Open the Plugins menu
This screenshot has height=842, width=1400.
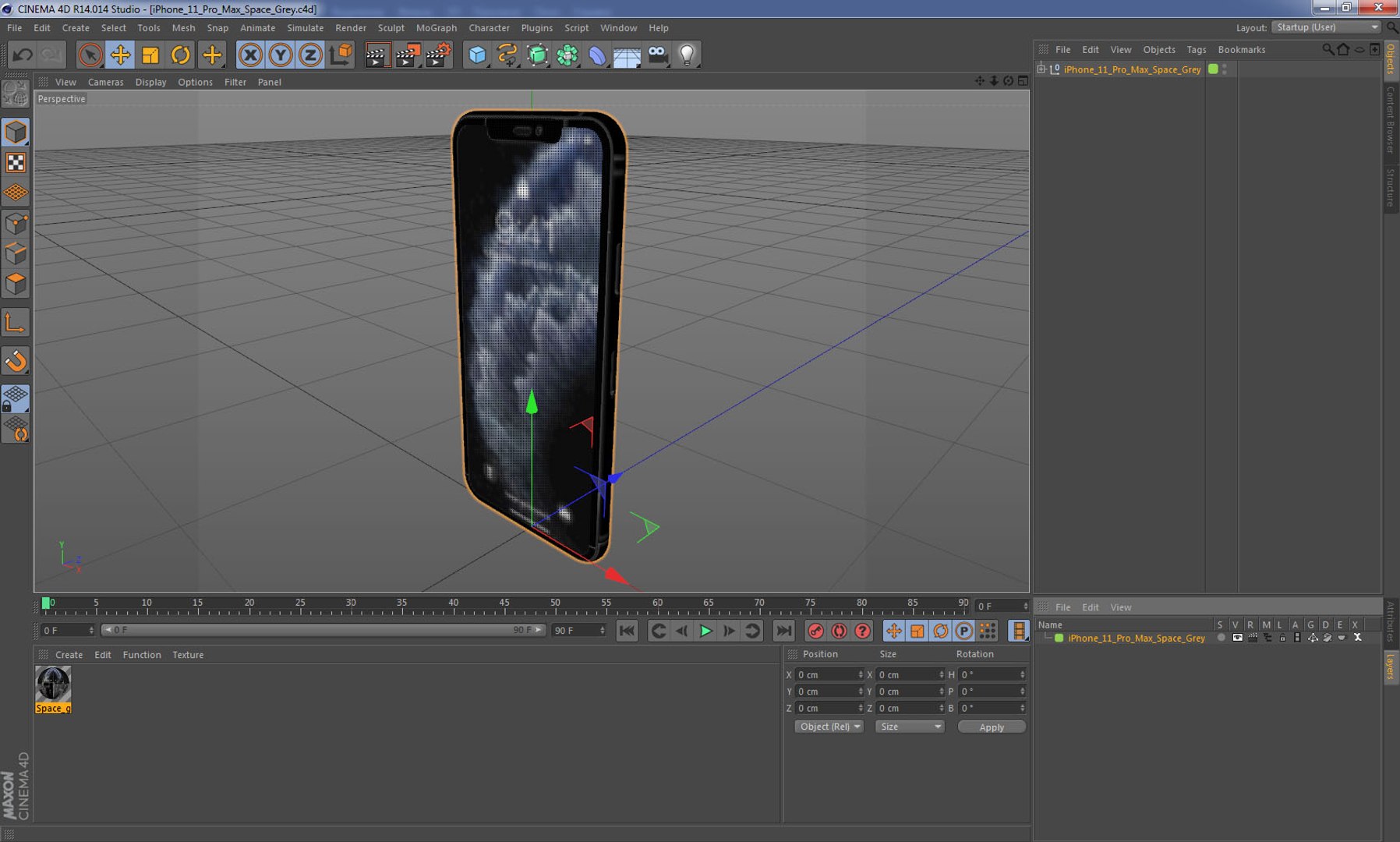coord(536,28)
